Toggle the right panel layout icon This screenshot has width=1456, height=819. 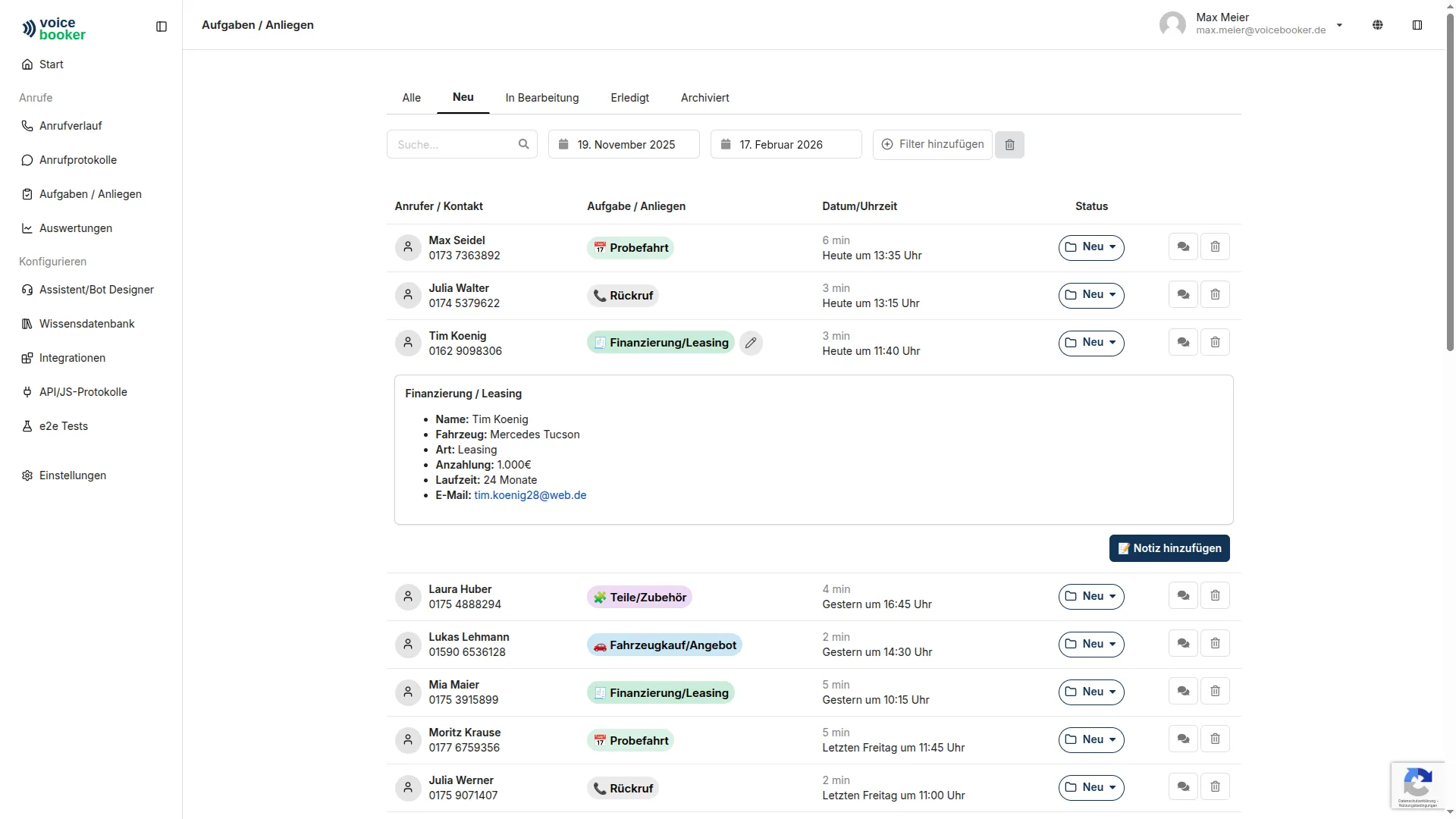pos(1417,25)
